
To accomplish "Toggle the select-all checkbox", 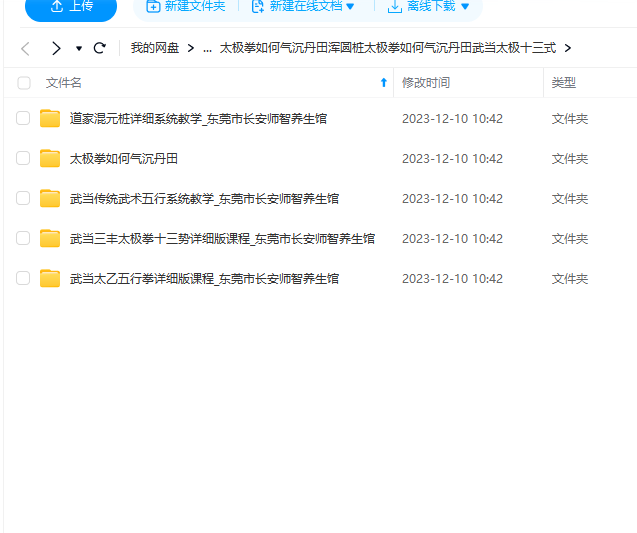I will [x=24, y=83].
